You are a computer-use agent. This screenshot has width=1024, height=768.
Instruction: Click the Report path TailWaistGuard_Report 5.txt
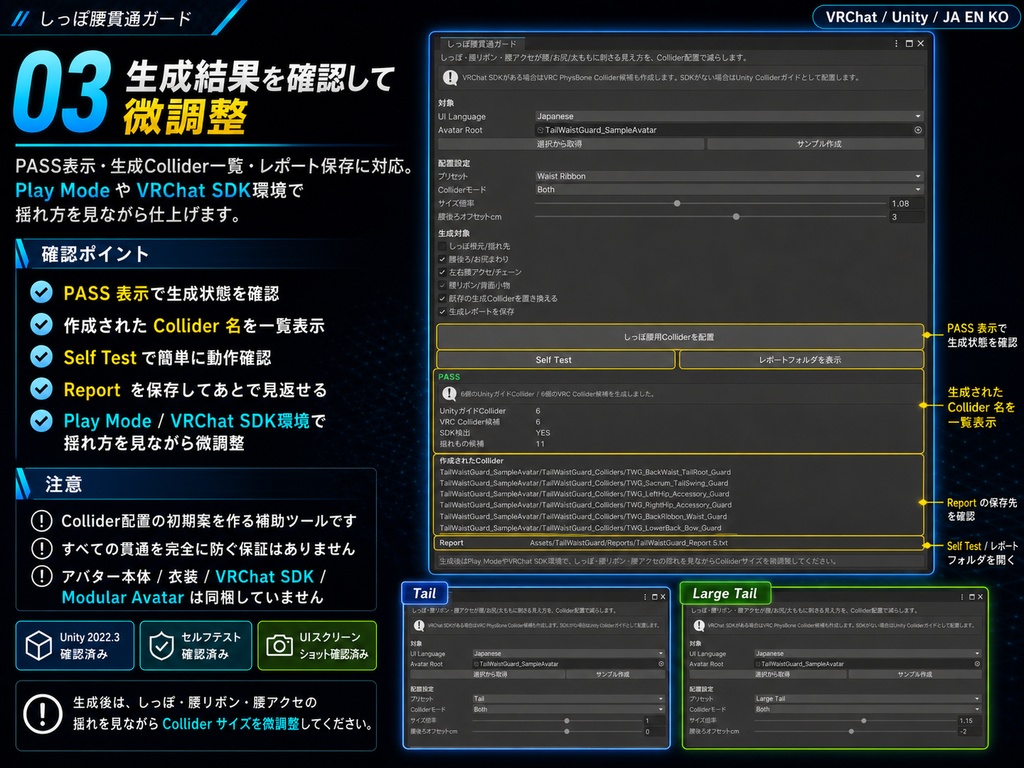pos(629,543)
